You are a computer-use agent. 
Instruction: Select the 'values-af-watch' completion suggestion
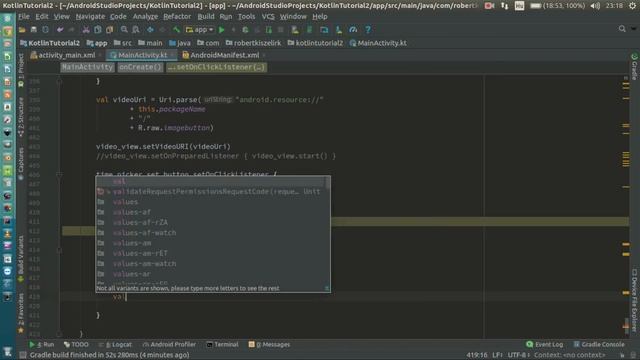pos(211,233)
